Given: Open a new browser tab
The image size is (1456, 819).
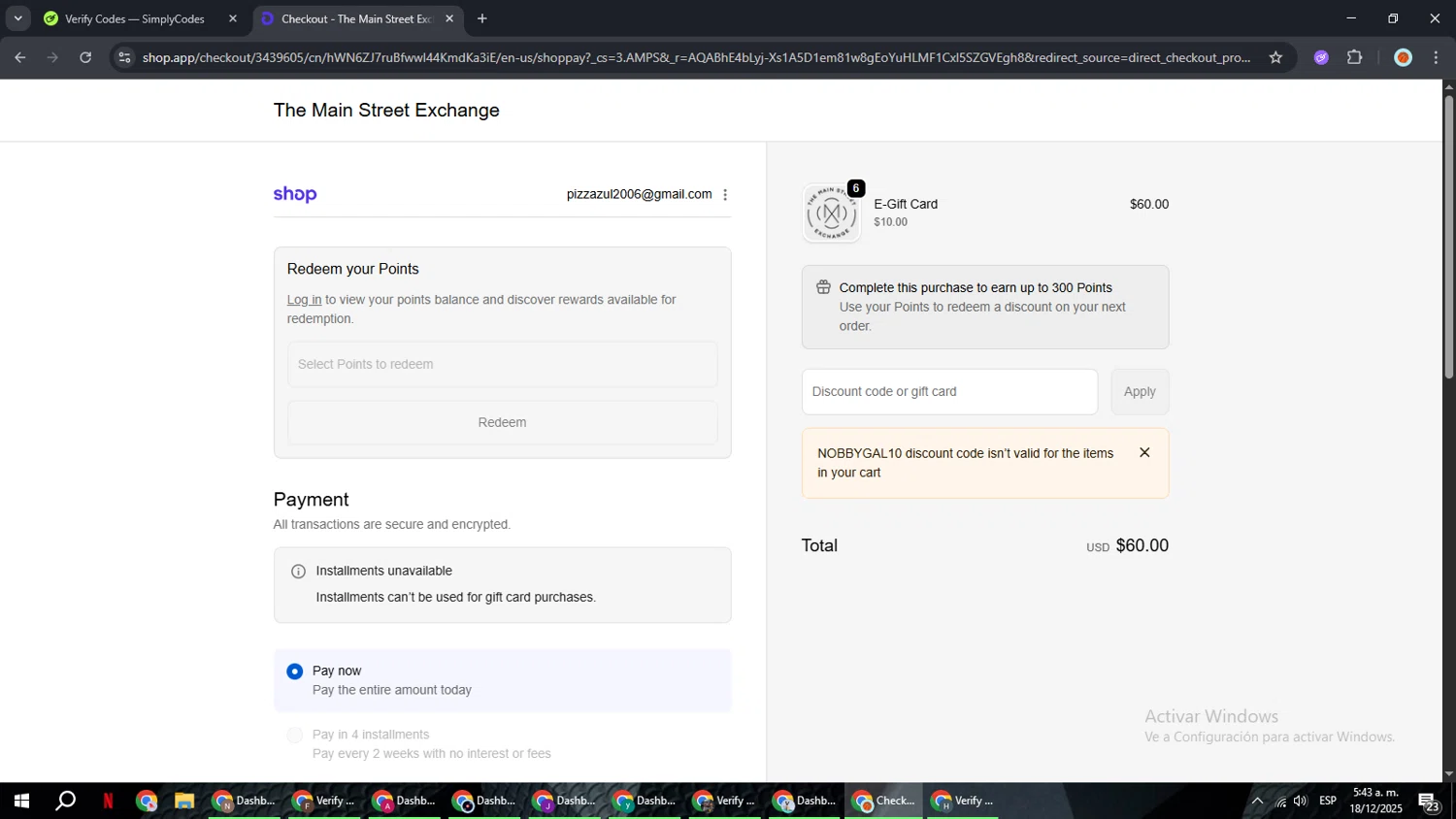Looking at the screenshot, I should pyautogui.click(x=482, y=18).
